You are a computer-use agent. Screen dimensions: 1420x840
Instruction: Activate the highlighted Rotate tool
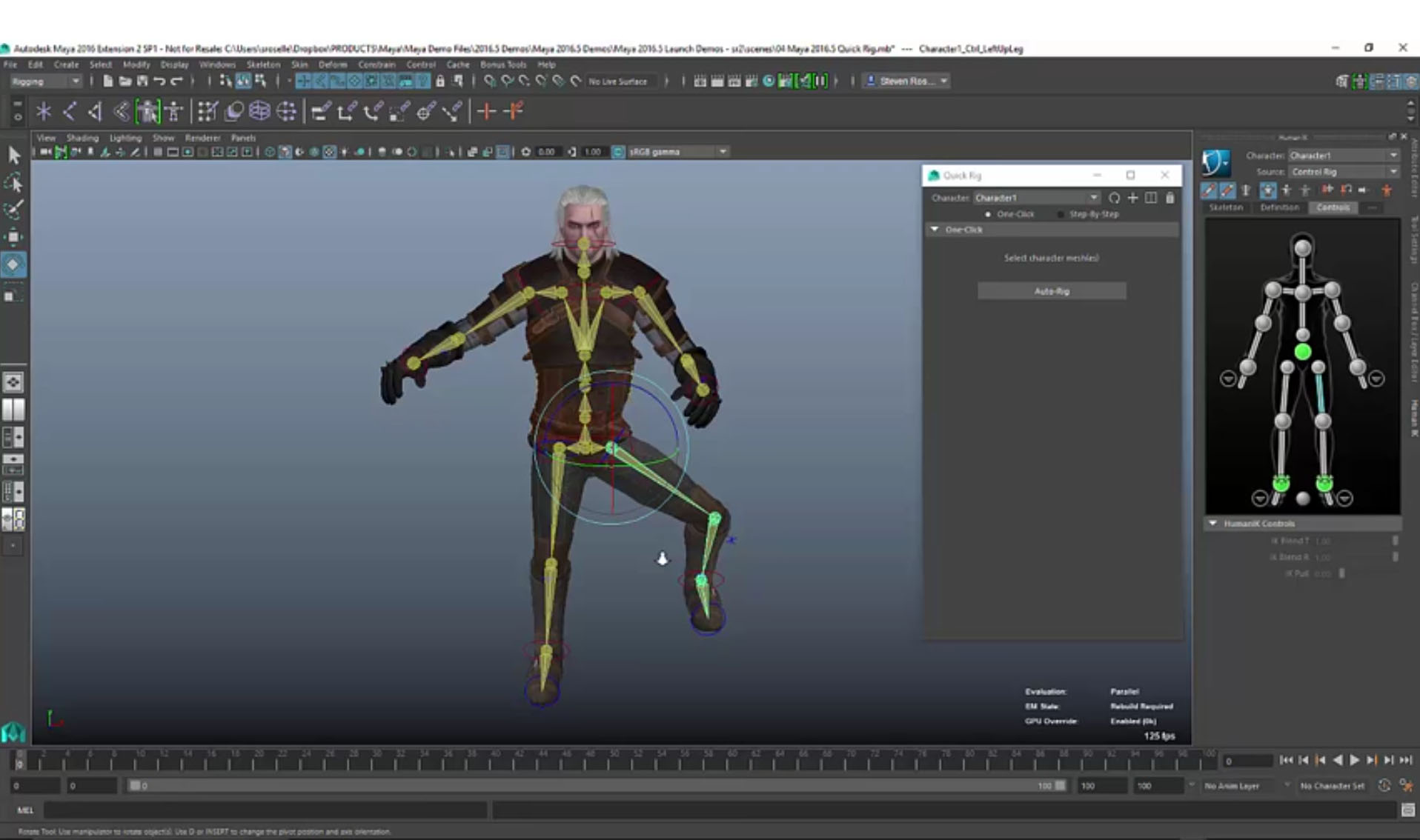(13, 264)
